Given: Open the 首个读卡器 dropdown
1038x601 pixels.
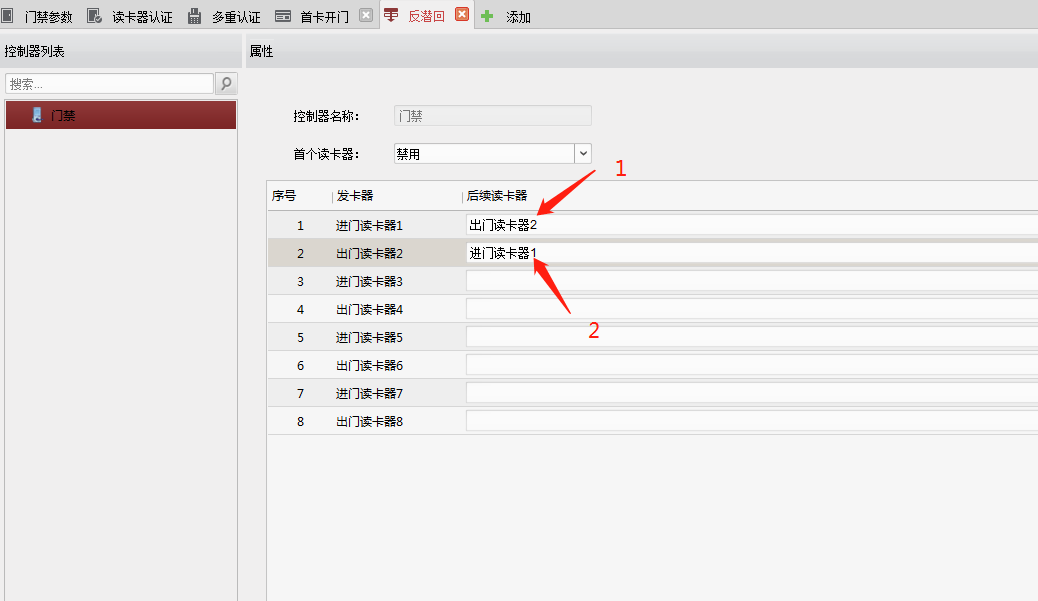Looking at the screenshot, I should tap(492, 153).
